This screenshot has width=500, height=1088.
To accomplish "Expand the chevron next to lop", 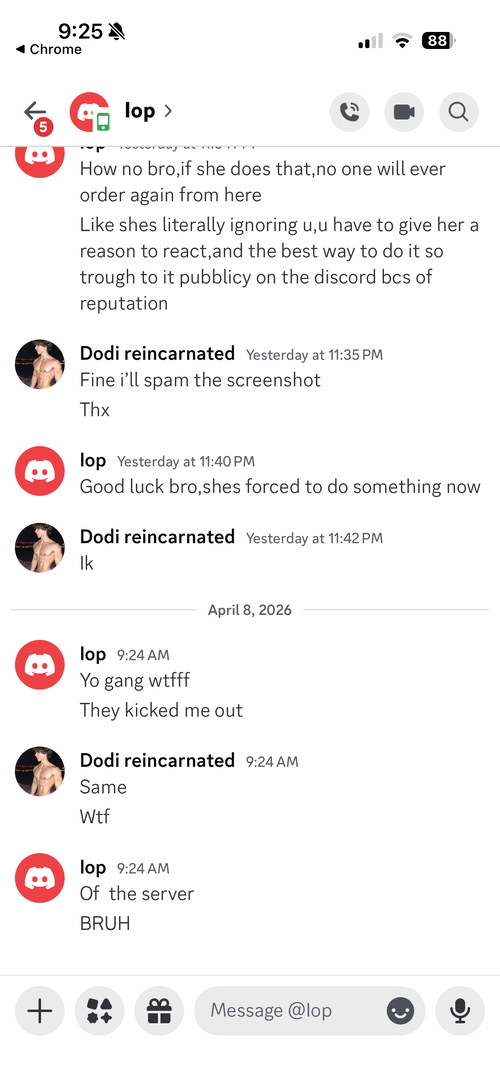I will pyautogui.click(x=168, y=111).
